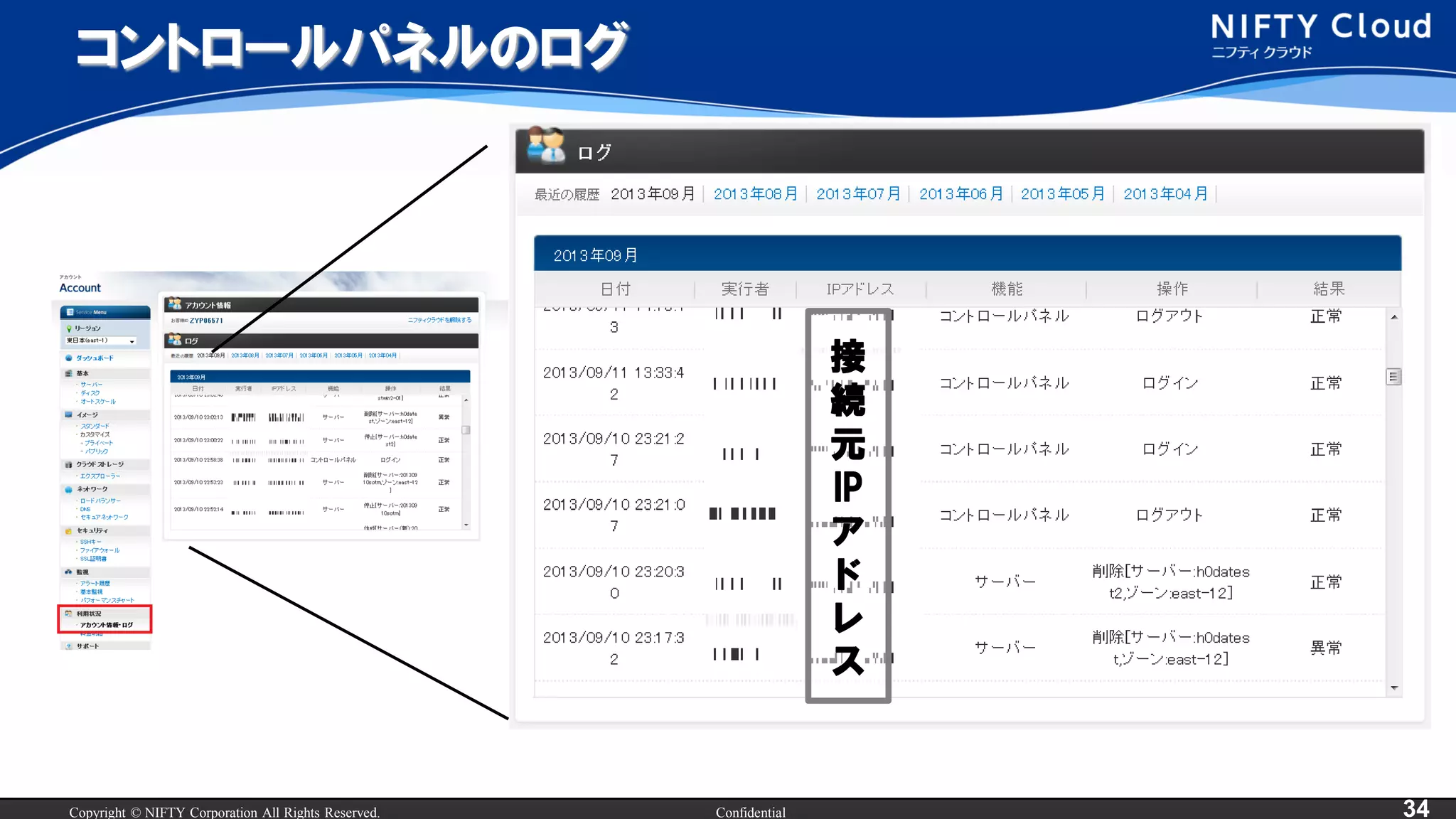Screen dimensions: 1456x819
Task: Open 2013年04月 in the enlarged log panel
Action: tap(1165, 194)
